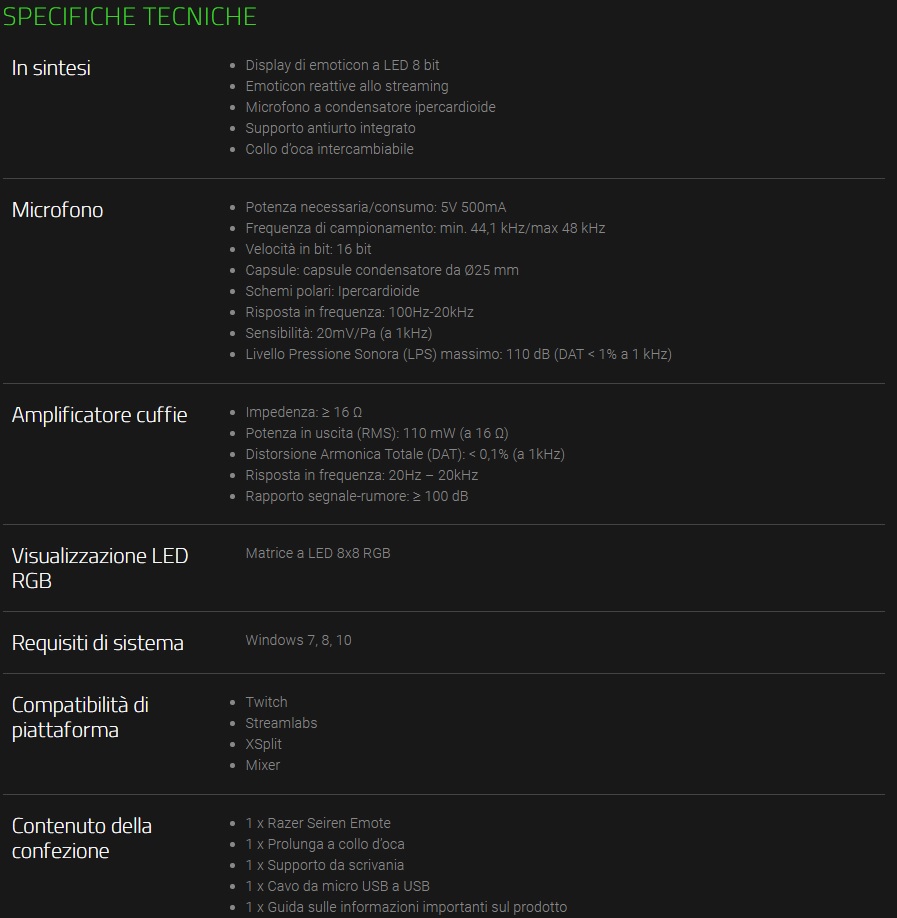This screenshot has width=897, height=918.
Task: Click "Display di emoticon a LED 8 bit"
Action: click(x=342, y=65)
